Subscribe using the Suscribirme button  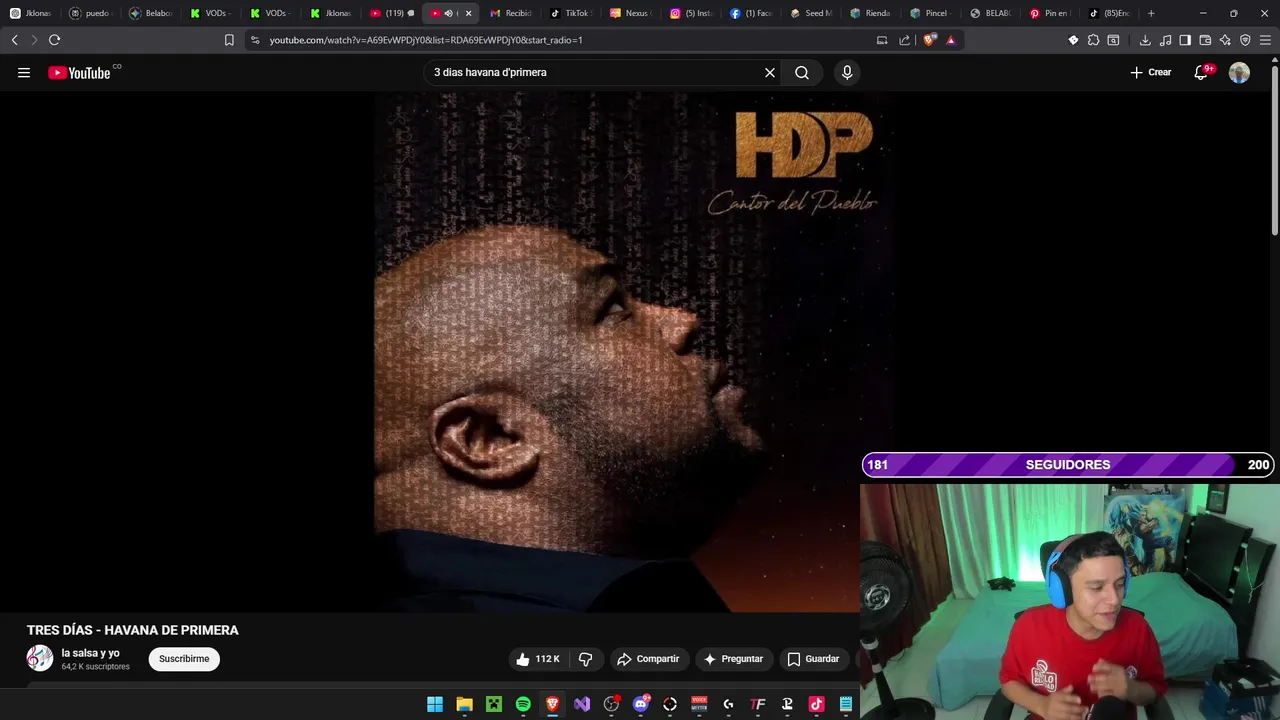coord(184,659)
